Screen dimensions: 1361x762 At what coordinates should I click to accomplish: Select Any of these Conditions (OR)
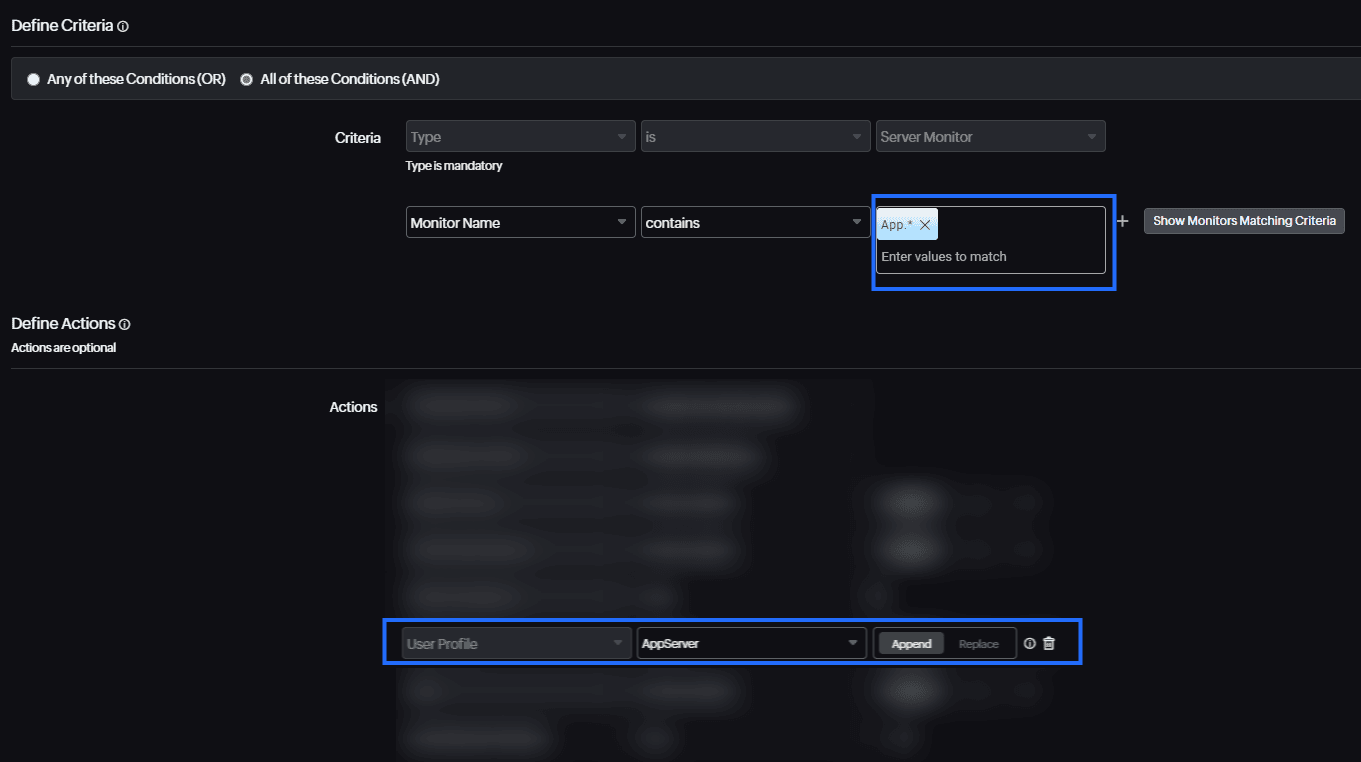(x=34, y=79)
